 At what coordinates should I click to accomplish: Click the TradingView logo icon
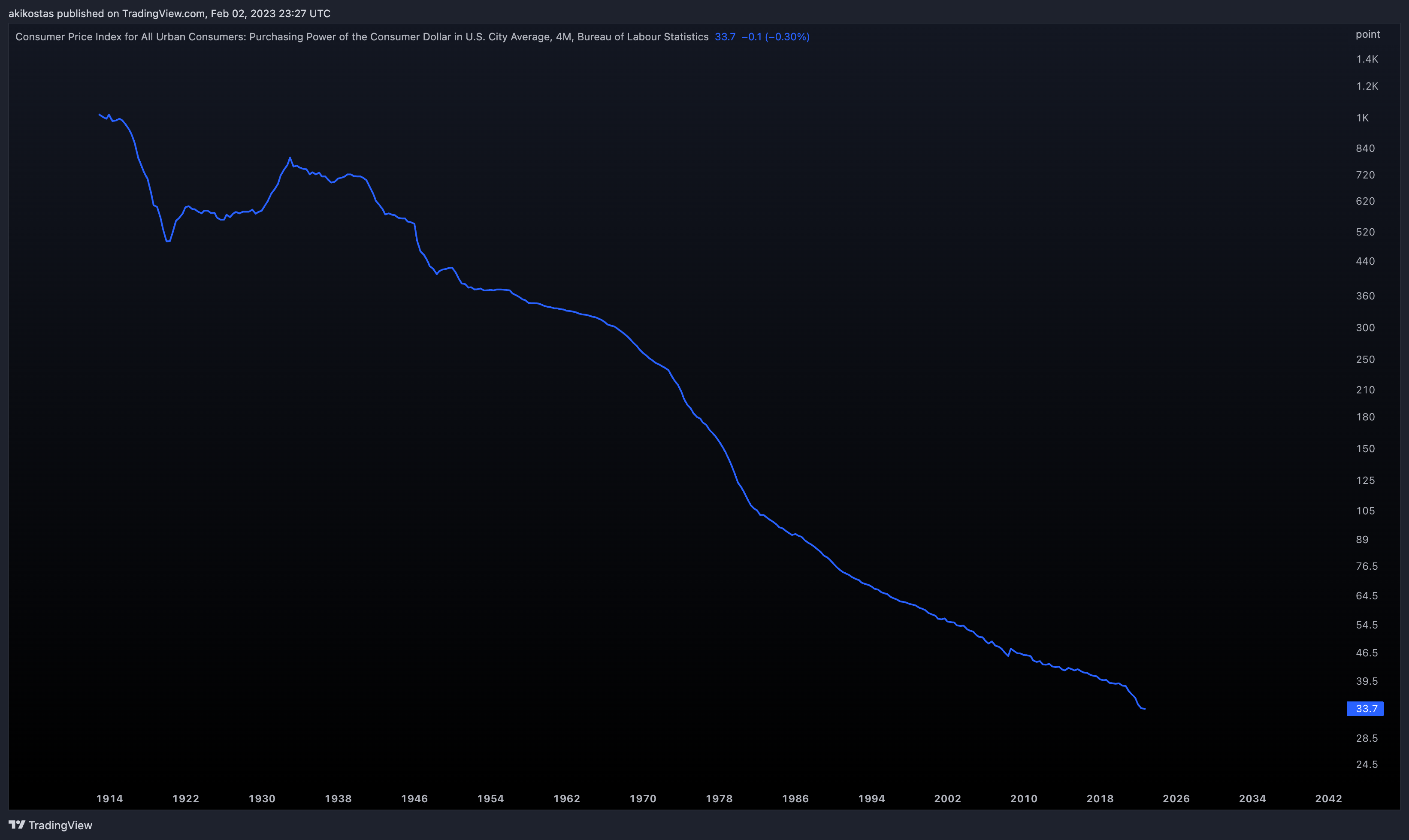[17, 825]
